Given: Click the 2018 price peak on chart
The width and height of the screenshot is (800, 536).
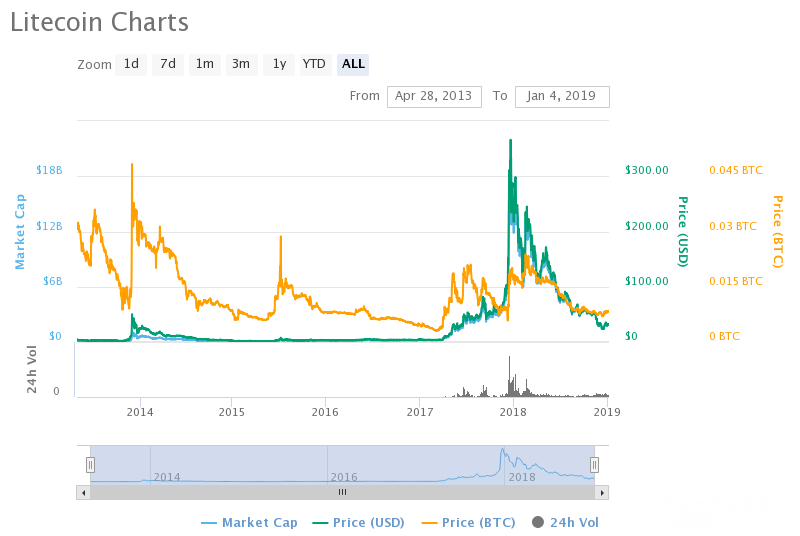Looking at the screenshot, I should 511,142.
